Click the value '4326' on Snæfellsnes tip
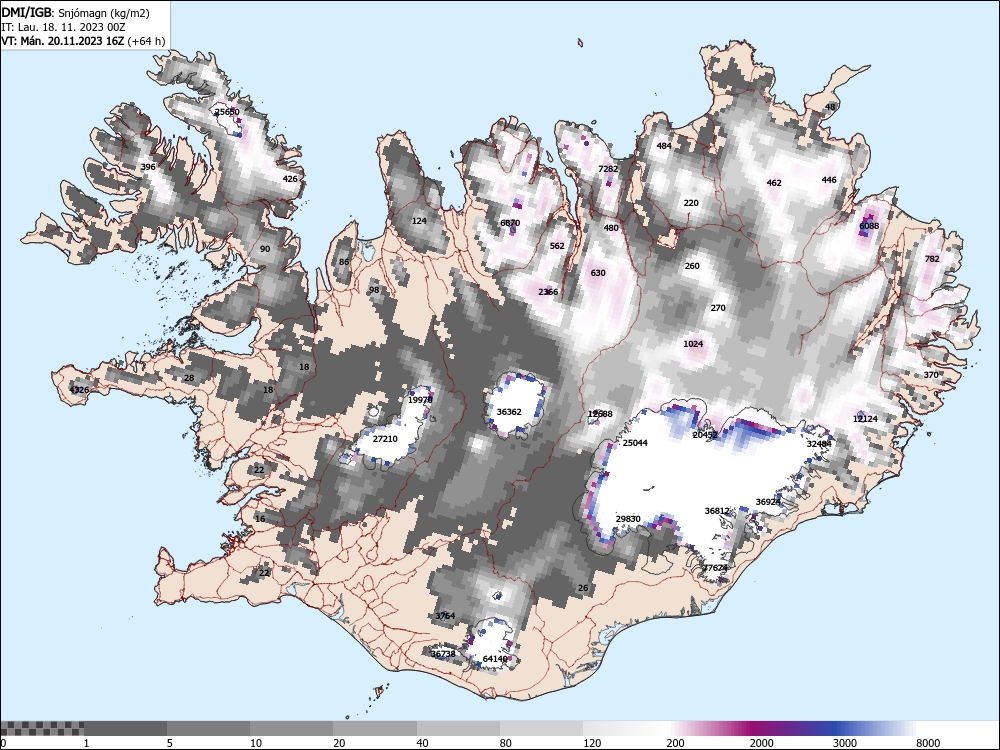Screen dimensions: 1000x750 click(x=80, y=390)
